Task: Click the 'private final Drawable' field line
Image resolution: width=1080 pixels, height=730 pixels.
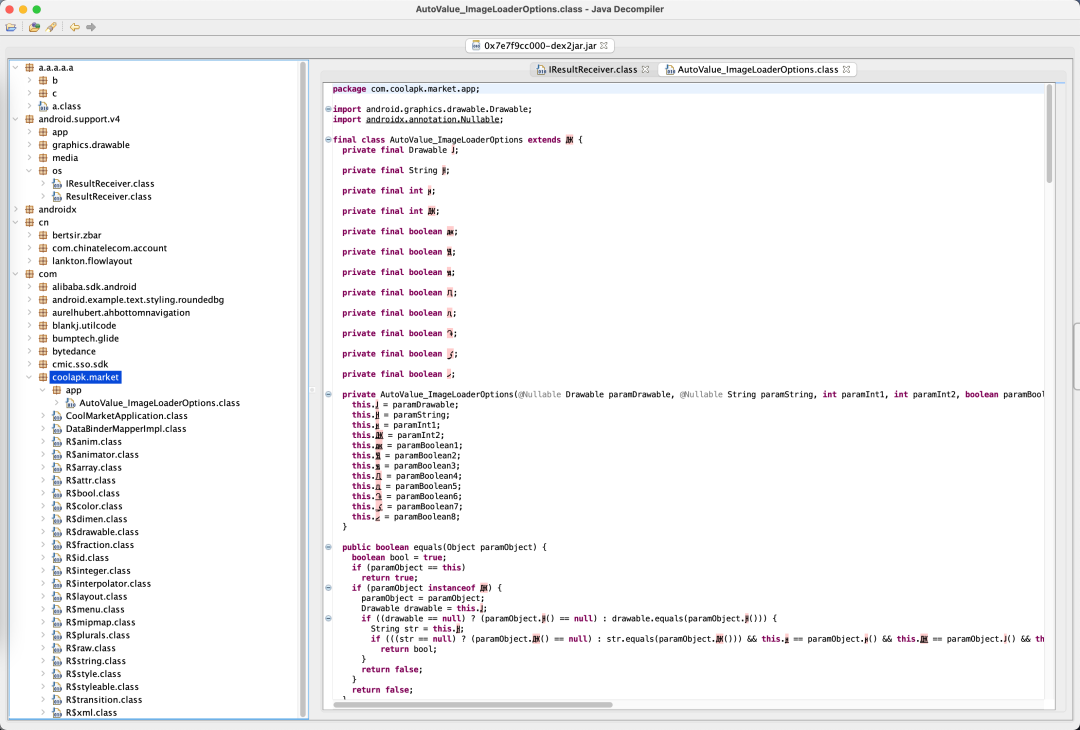Action: [399, 150]
